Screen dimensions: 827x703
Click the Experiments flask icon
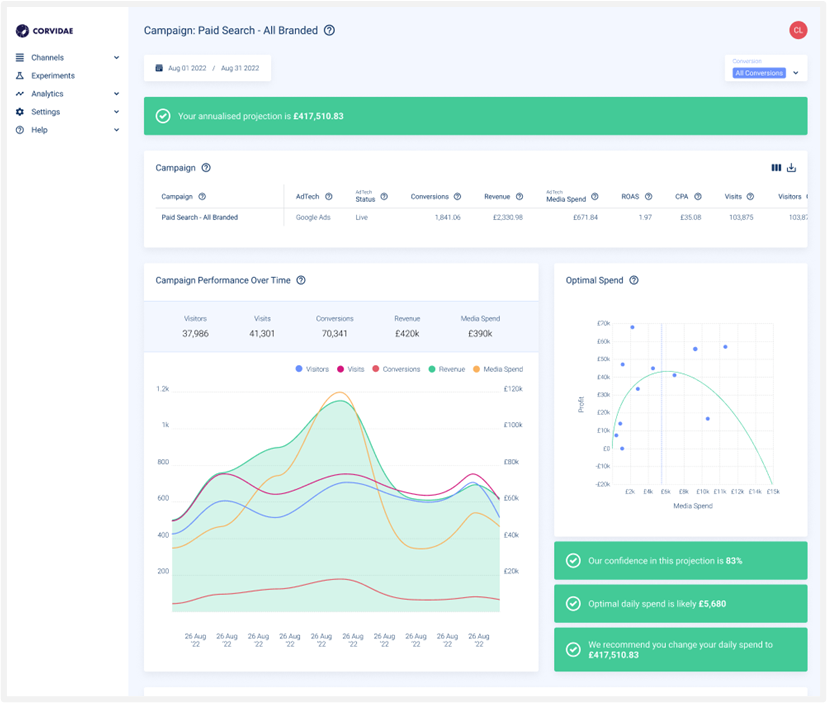pyautogui.click(x=20, y=75)
